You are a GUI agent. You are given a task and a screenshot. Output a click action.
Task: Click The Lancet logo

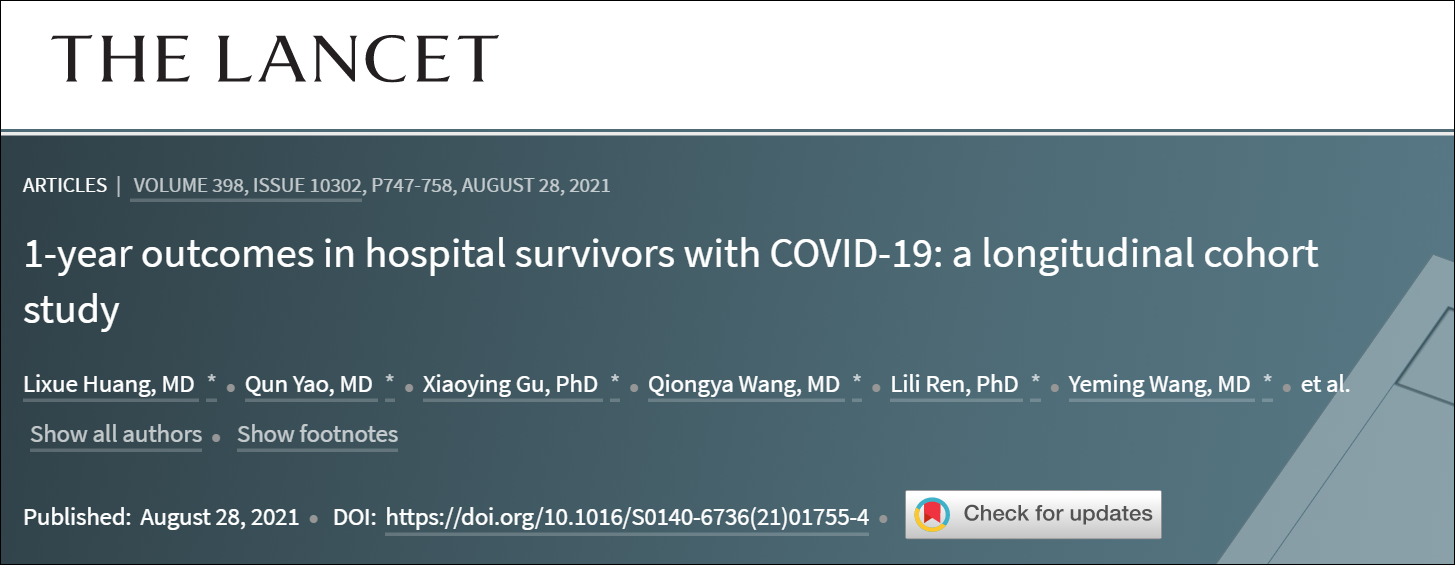274,58
